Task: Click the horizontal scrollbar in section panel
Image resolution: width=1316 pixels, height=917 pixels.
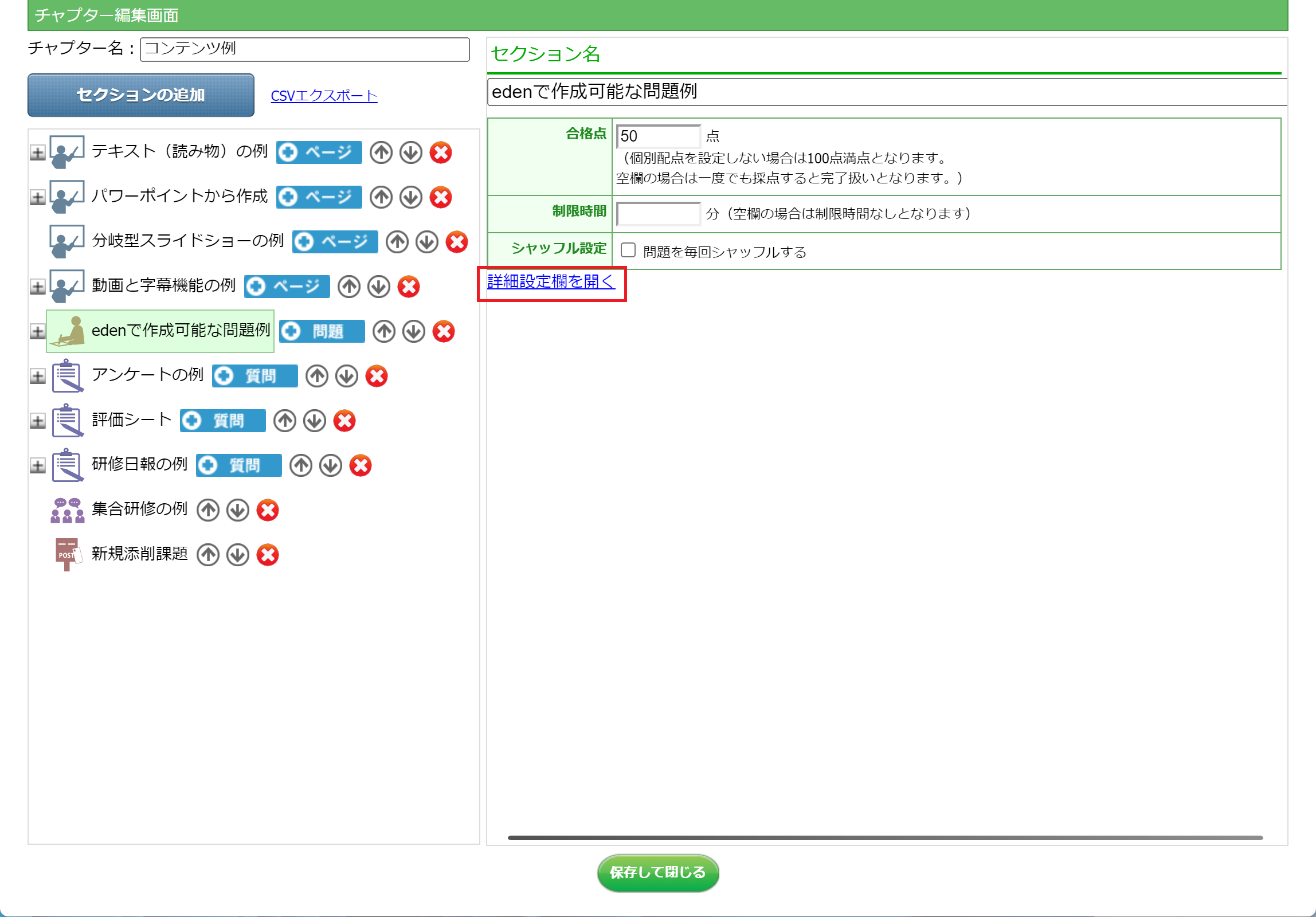Action: [885, 838]
